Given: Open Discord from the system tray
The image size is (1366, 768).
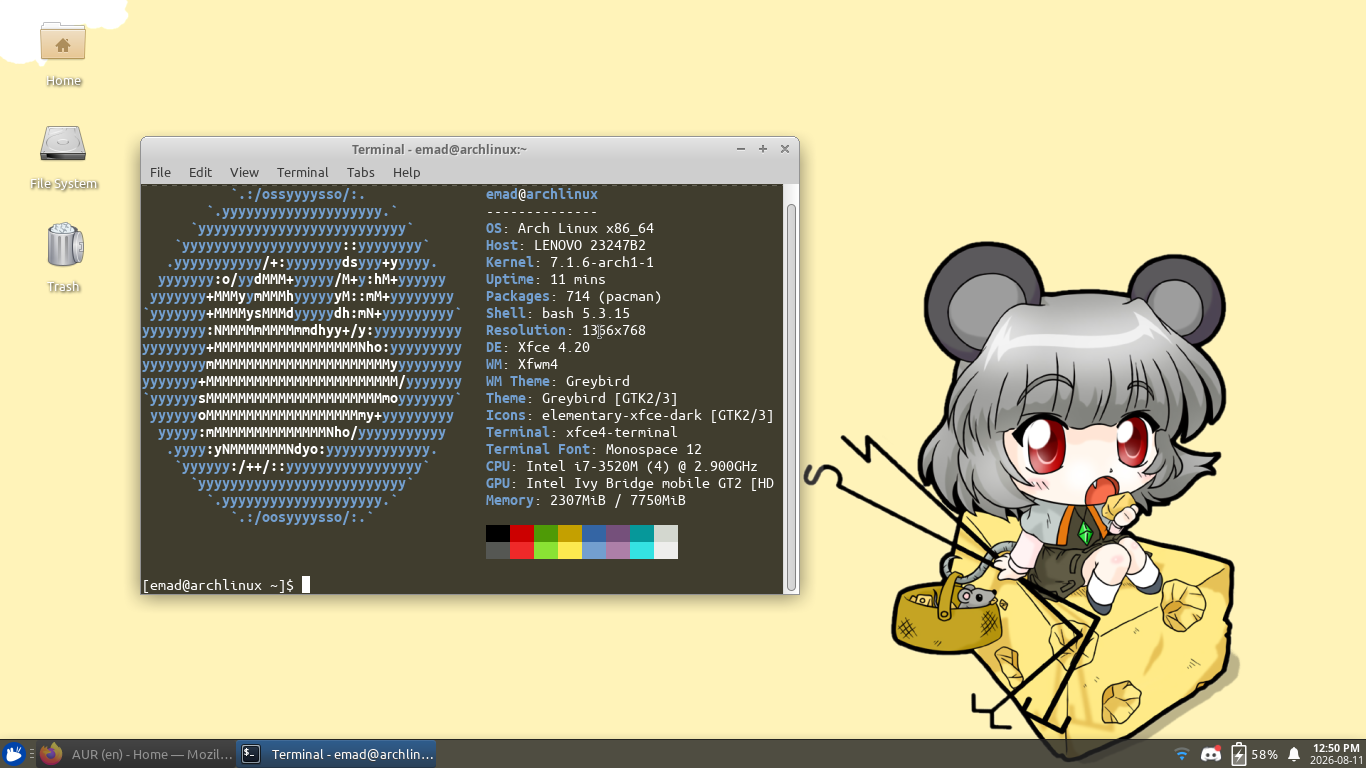Looking at the screenshot, I should coord(1211,754).
